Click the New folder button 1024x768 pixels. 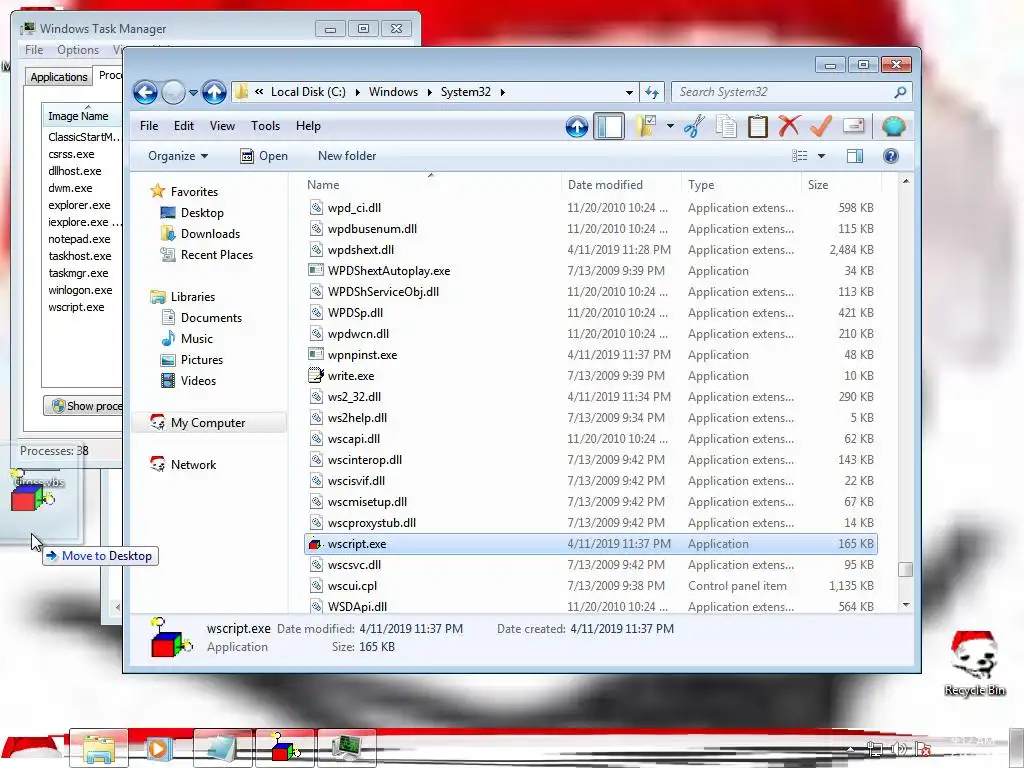point(347,155)
